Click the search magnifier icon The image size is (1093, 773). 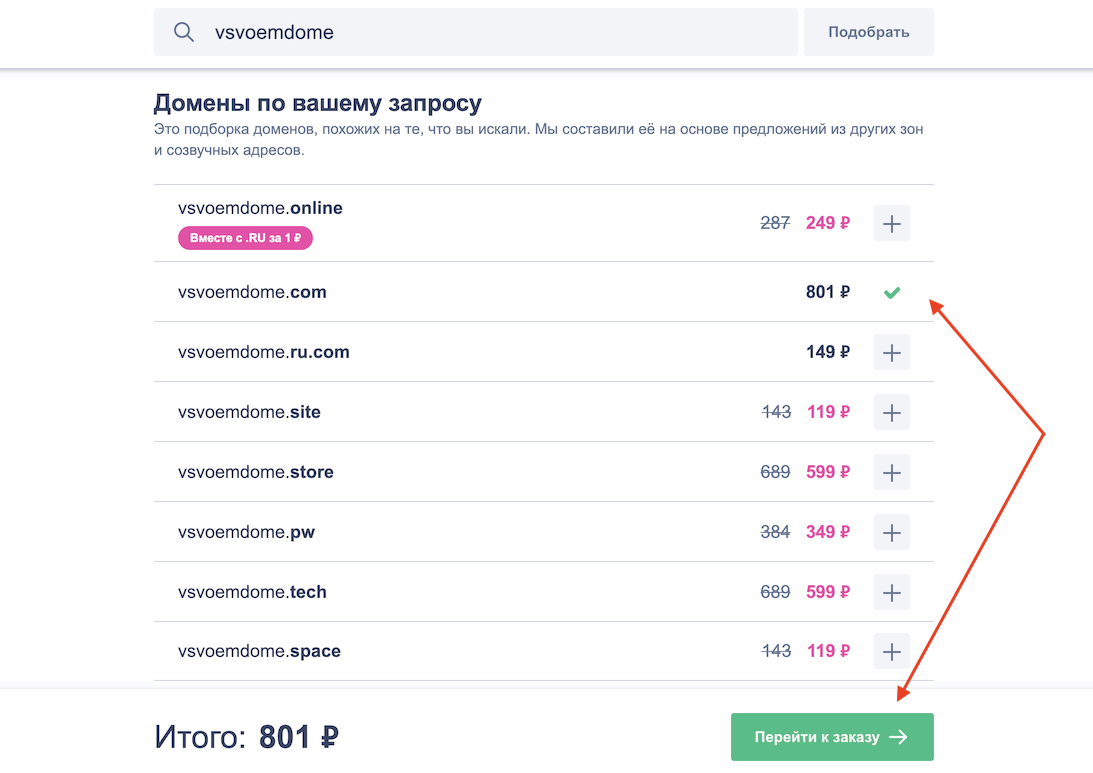tap(184, 32)
